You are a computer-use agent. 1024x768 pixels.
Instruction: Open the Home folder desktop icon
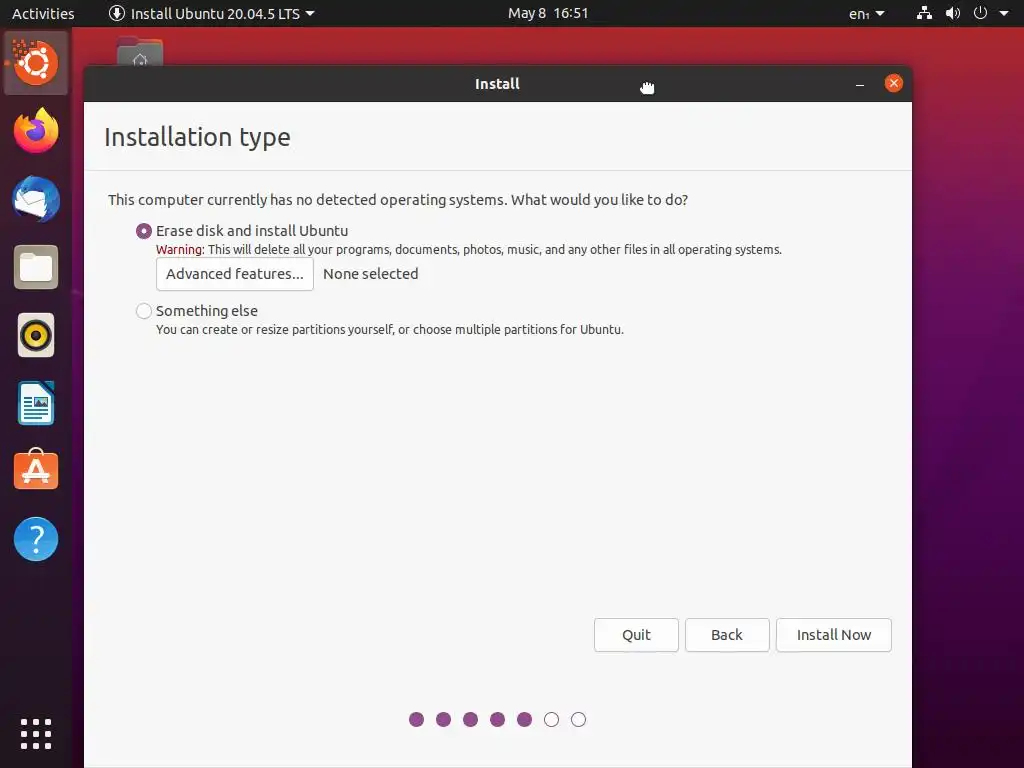point(140,52)
